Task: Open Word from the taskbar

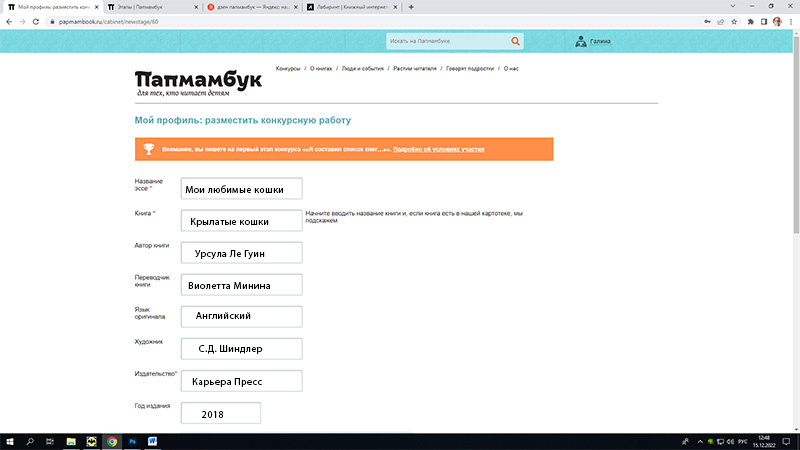Action: pos(153,440)
